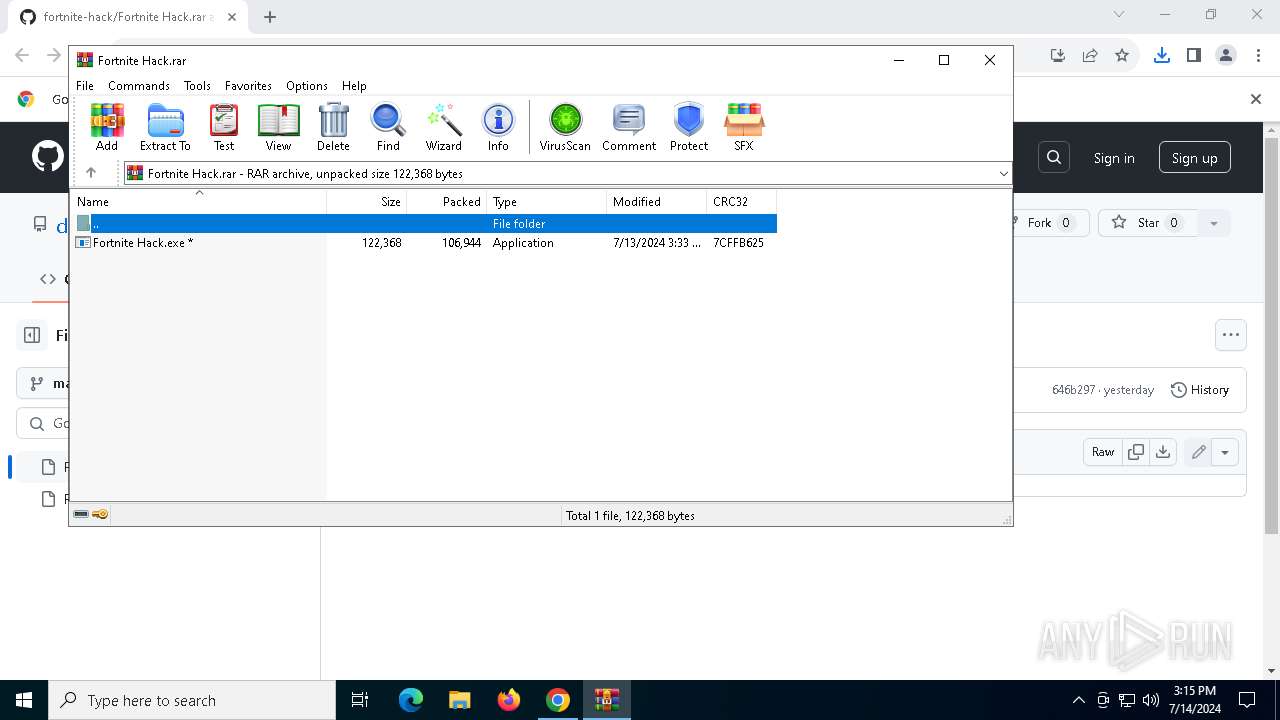The width and height of the screenshot is (1280, 720).
Task: Start VirusScan on the archive
Action: pos(565,127)
